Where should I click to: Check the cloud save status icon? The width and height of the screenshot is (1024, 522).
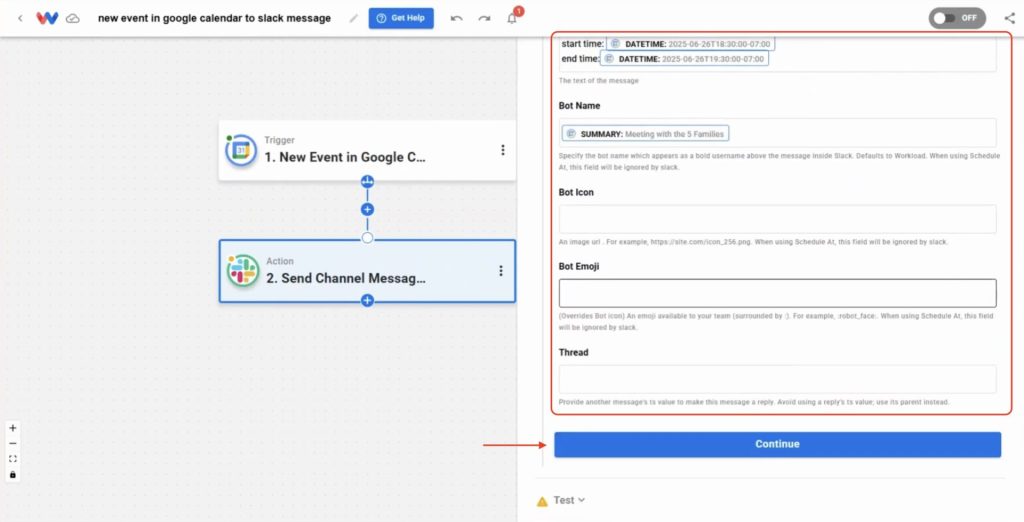[73, 18]
